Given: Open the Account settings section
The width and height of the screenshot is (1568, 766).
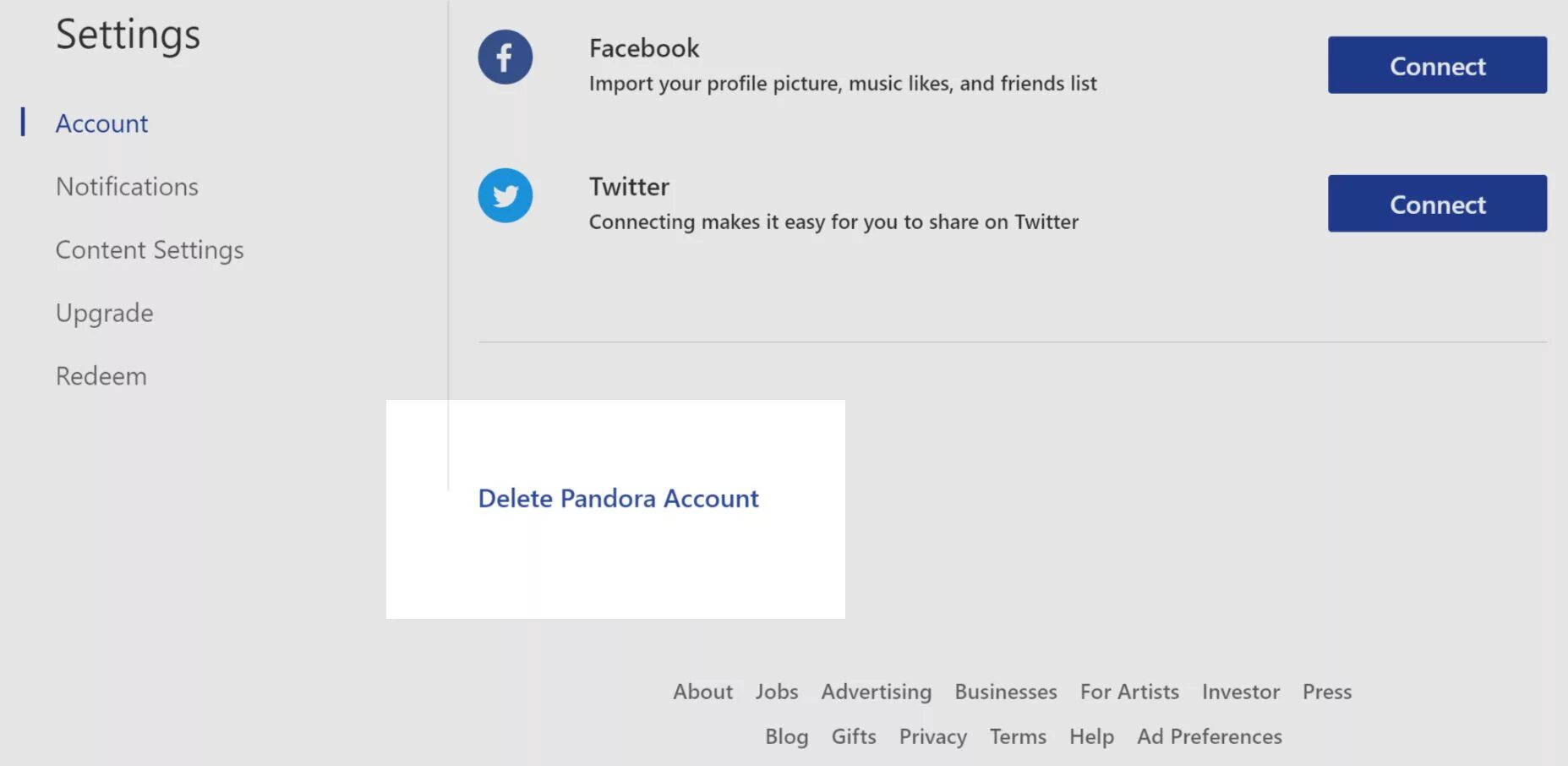Looking at the screenshot, I should (x=101, y=123).
